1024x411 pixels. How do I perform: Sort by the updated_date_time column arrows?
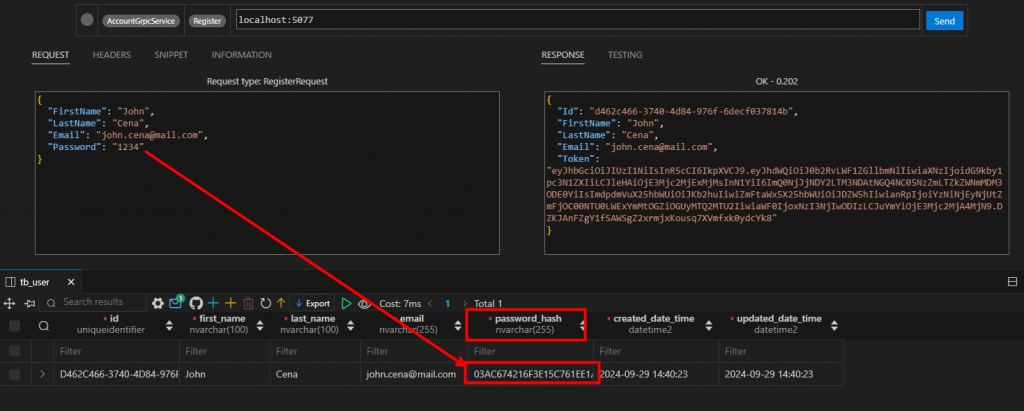pos(833,325)
